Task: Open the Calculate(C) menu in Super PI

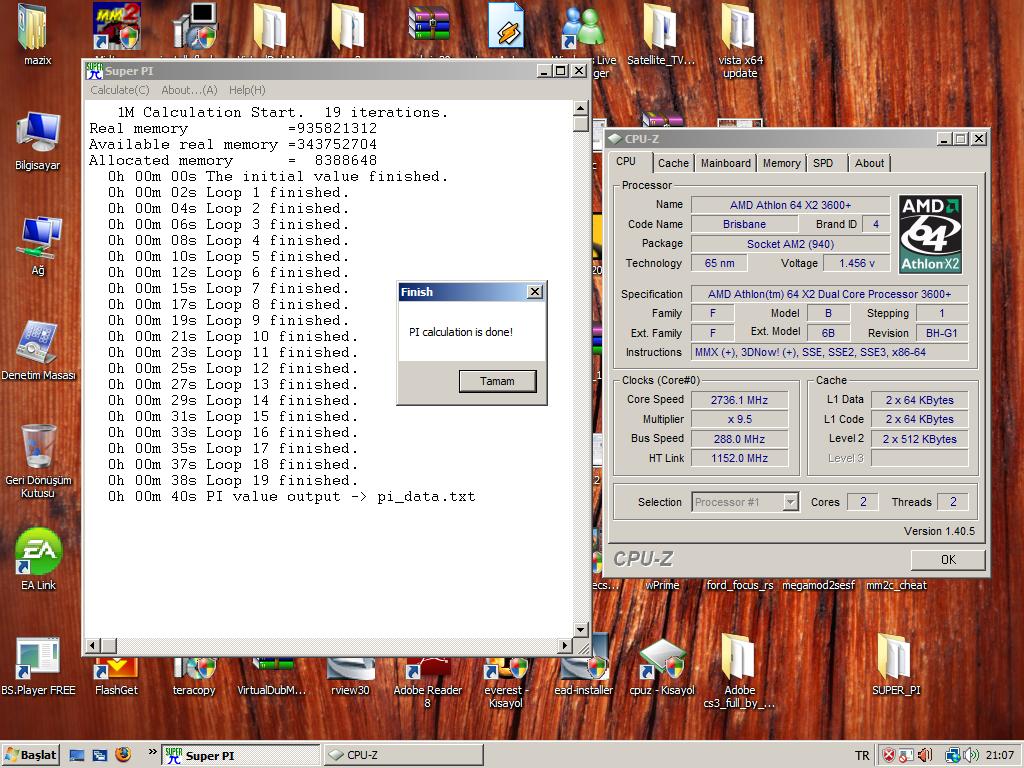Action: coord(120,90)
